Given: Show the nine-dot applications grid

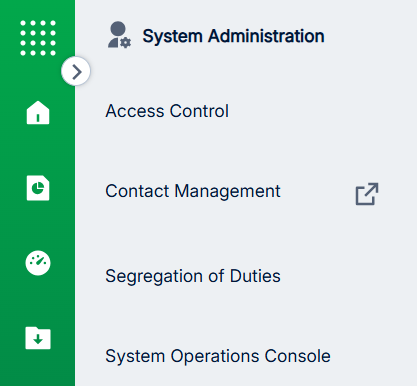Looking at the screenshot, I should [38, 38].
